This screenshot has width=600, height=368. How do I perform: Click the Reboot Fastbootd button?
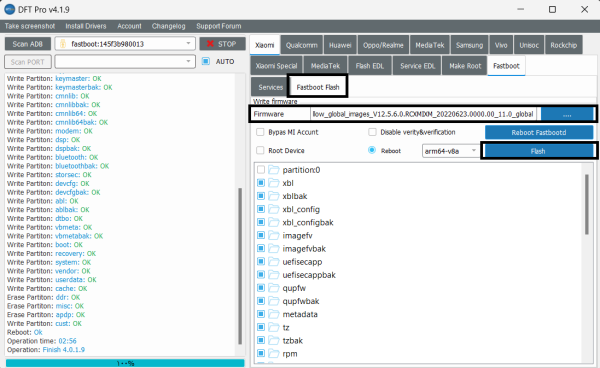tap(539, 132)
